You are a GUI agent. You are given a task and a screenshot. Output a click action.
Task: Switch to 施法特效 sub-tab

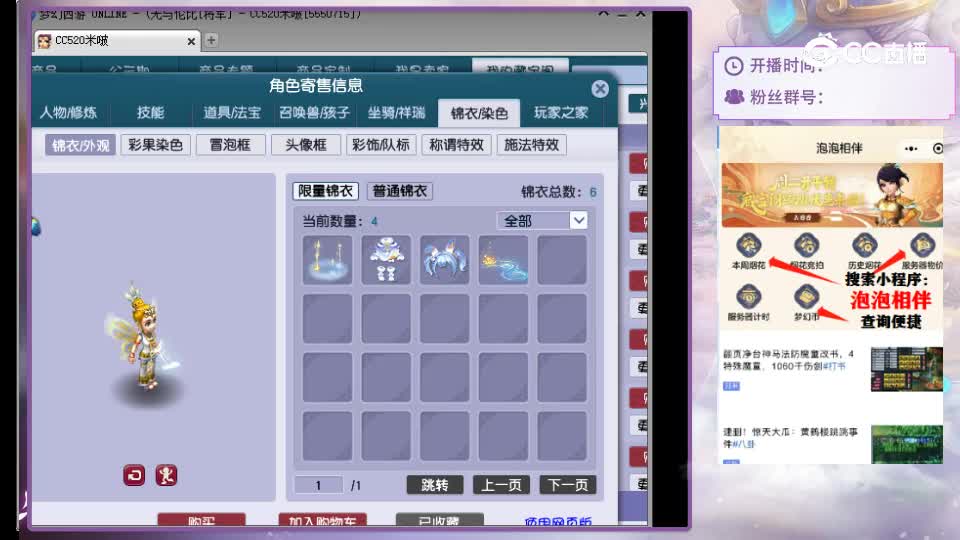pos(531,145)
